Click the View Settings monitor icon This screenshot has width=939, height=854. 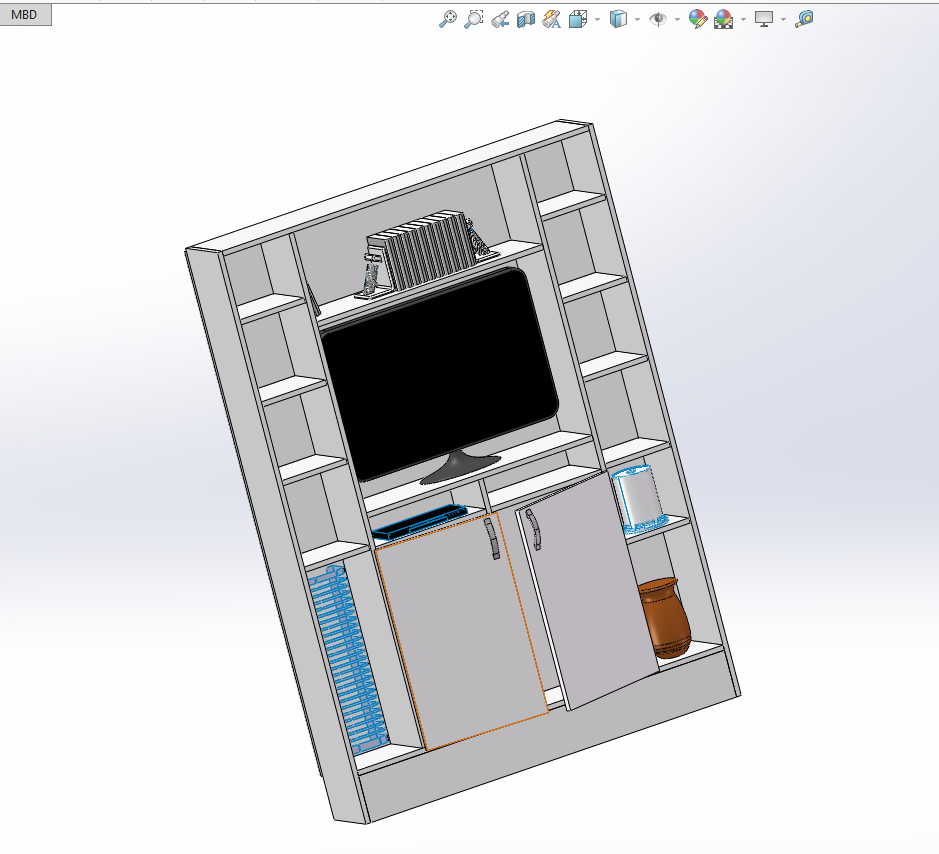(x=764, y=20)
